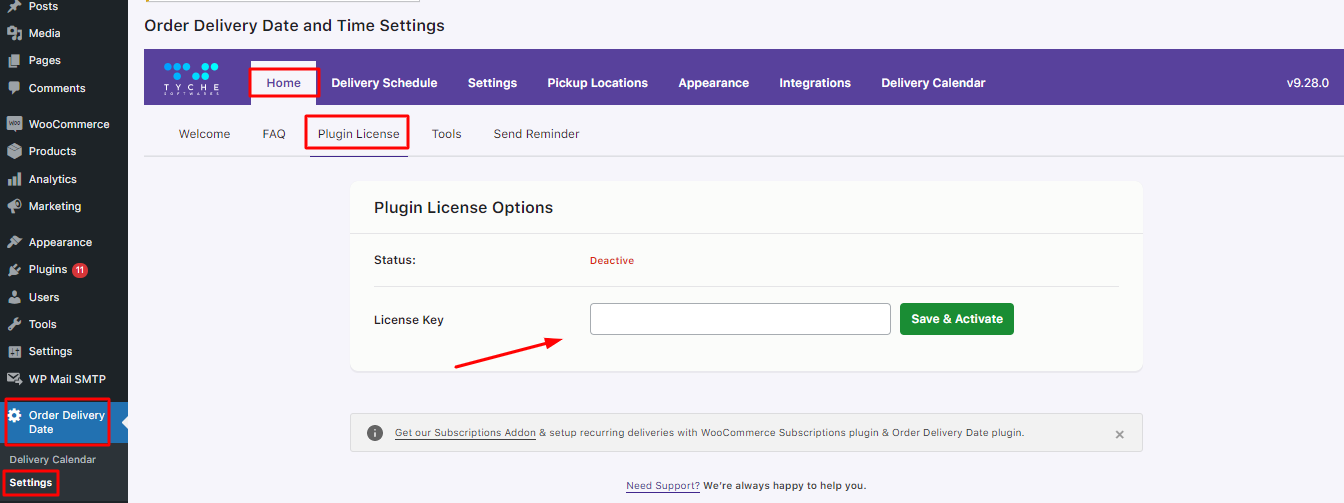Click the Products box icon

tap(14, 151)
